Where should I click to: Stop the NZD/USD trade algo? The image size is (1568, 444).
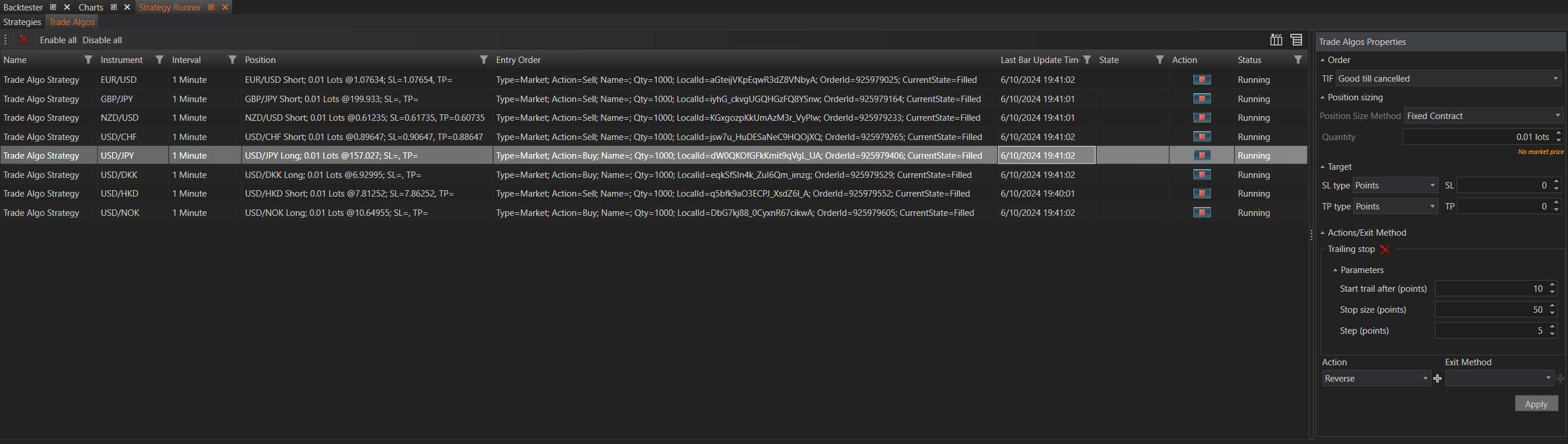point(1202,117)
